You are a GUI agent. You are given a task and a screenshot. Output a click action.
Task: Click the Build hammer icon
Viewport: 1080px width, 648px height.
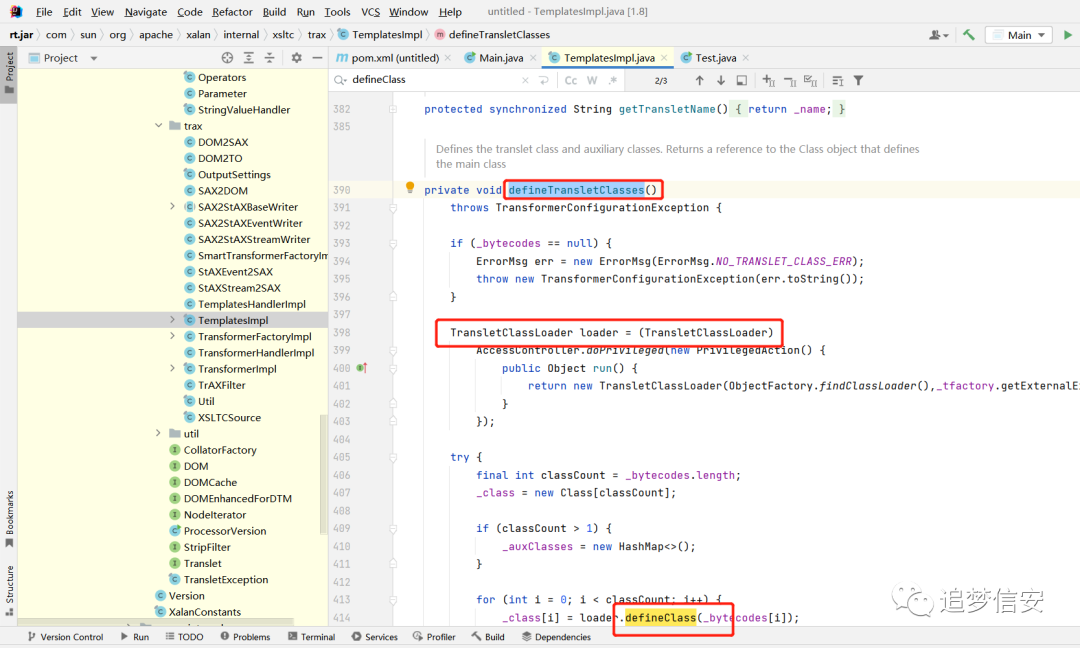pos(969,34)
